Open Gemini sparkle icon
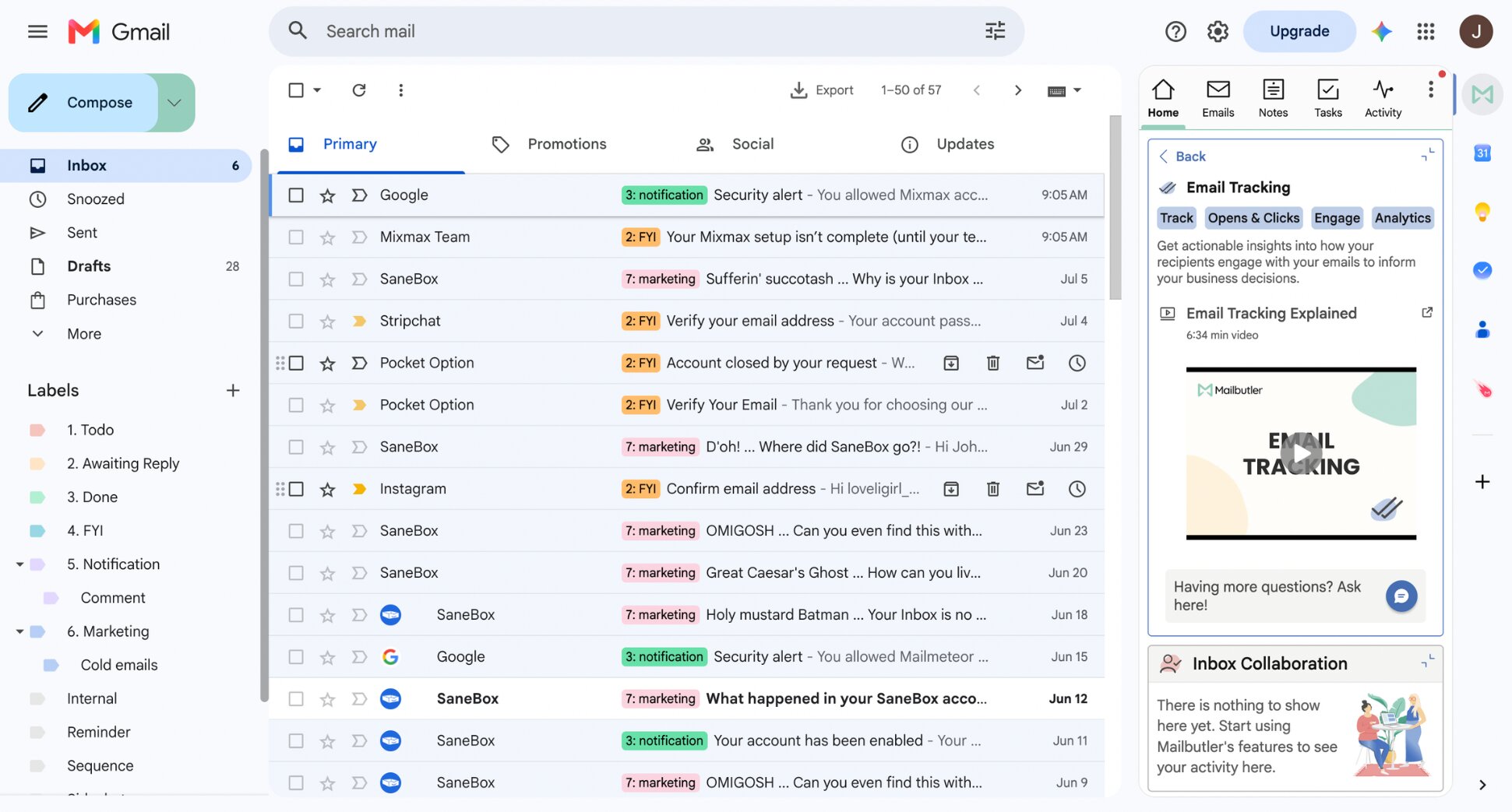Image resolution: width=1512 pixels, height=812 pixels. [1382, 31]
